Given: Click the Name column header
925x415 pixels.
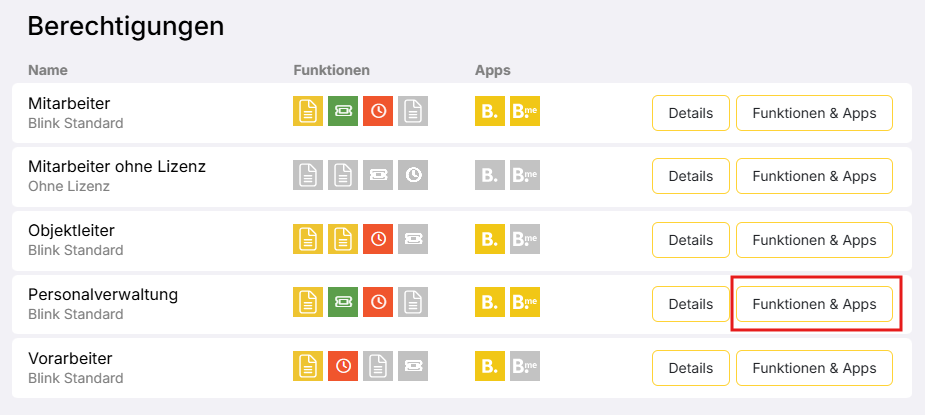Looking at the screenshot, I should [x=46, y=70].
